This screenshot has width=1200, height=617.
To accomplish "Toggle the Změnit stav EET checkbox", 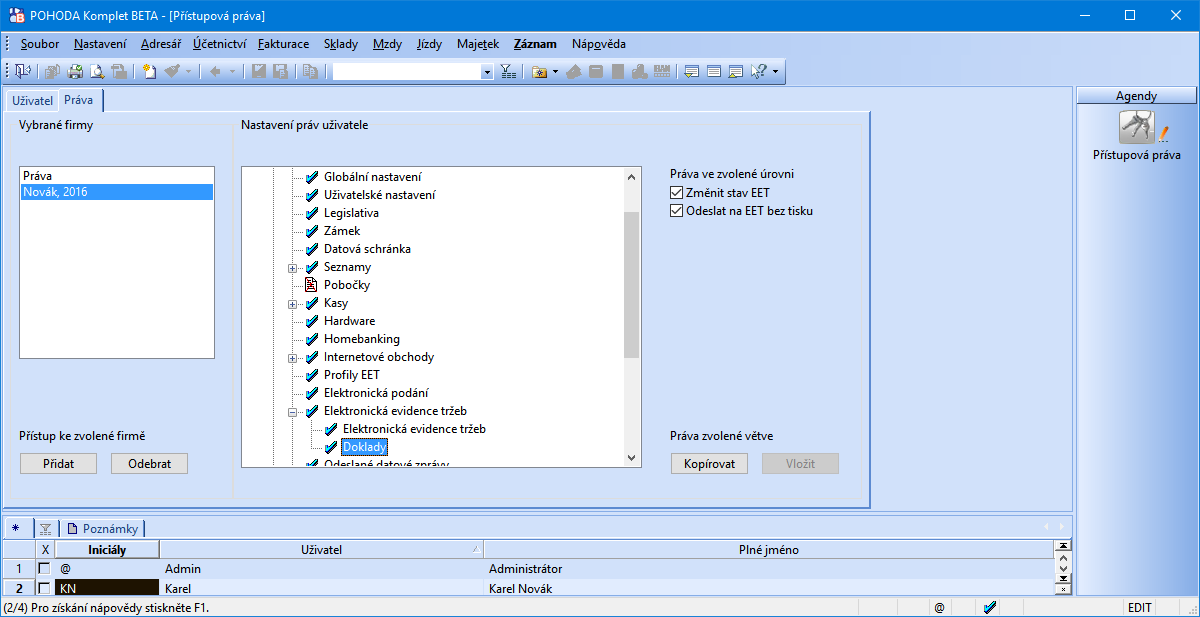I will 676,193.
